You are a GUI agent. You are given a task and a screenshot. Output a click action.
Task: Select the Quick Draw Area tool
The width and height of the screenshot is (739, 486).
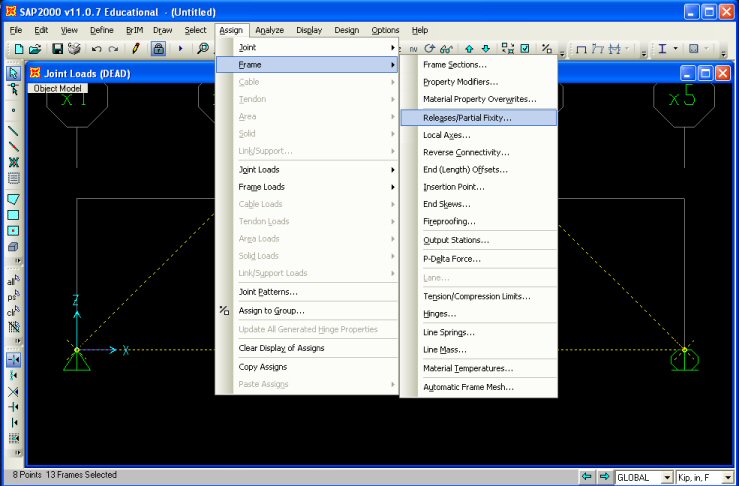pos(13,231)
